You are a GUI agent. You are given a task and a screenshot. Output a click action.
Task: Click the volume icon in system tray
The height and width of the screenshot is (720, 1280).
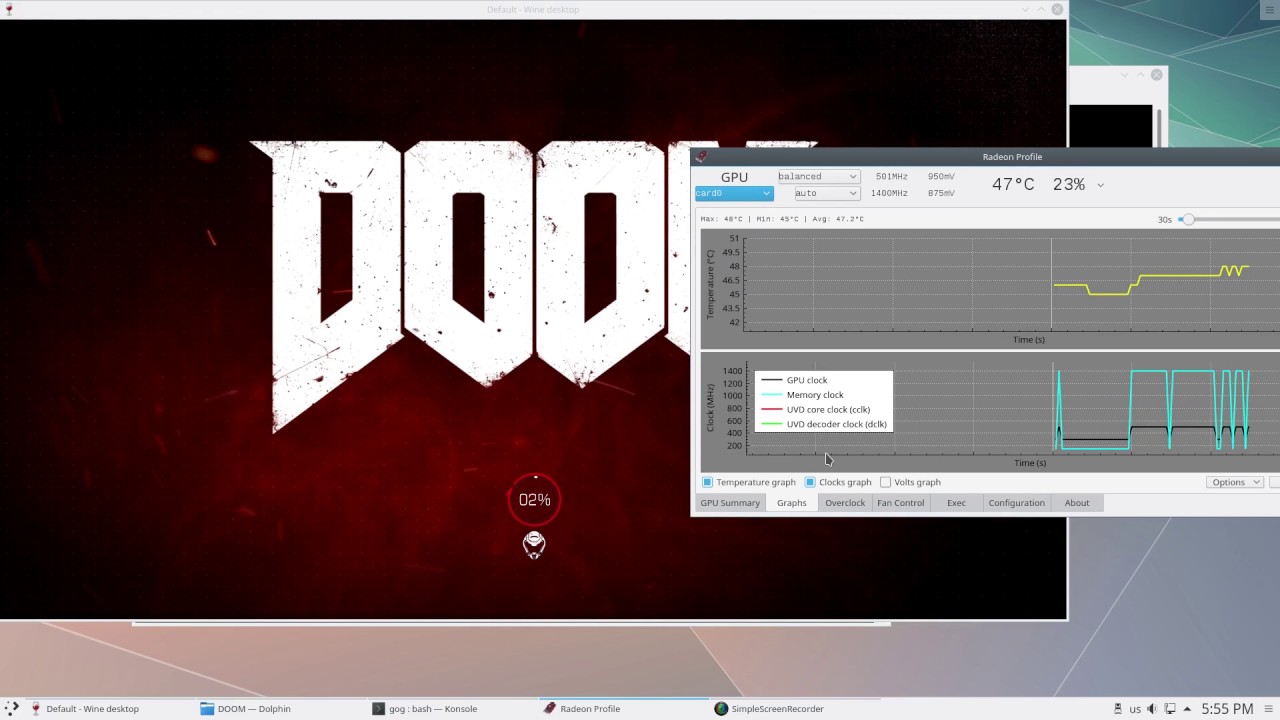point(1152,708)
